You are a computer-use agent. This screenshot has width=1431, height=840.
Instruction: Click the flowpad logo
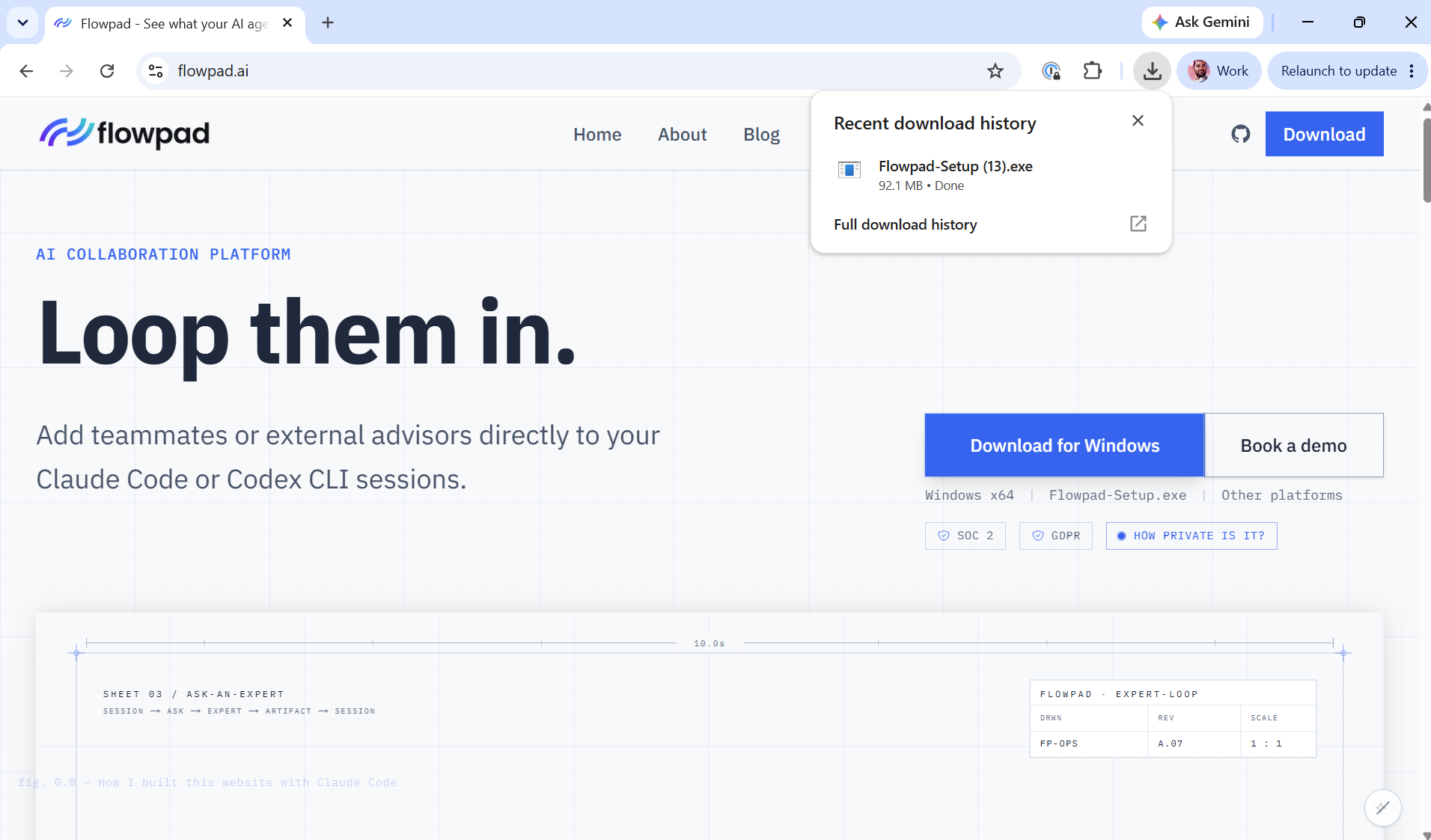(124, 133)
